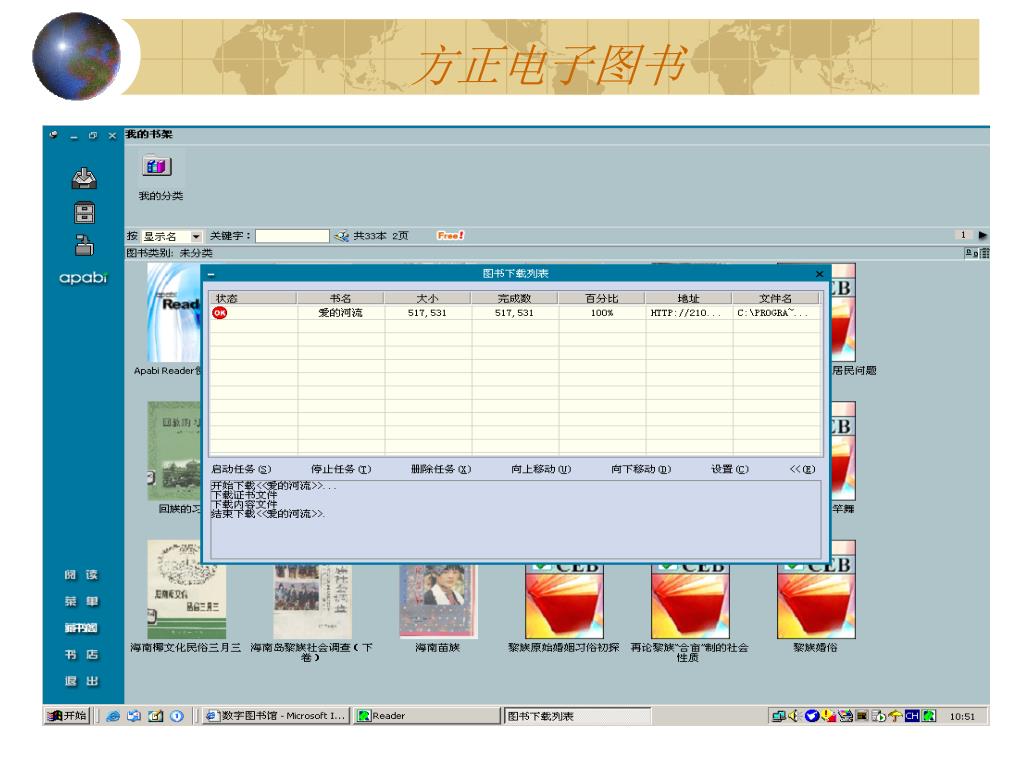Click the 百分比 column header
Image resolution: width=1024 pixels, height=768 pixels.
[x=601, y=298]
